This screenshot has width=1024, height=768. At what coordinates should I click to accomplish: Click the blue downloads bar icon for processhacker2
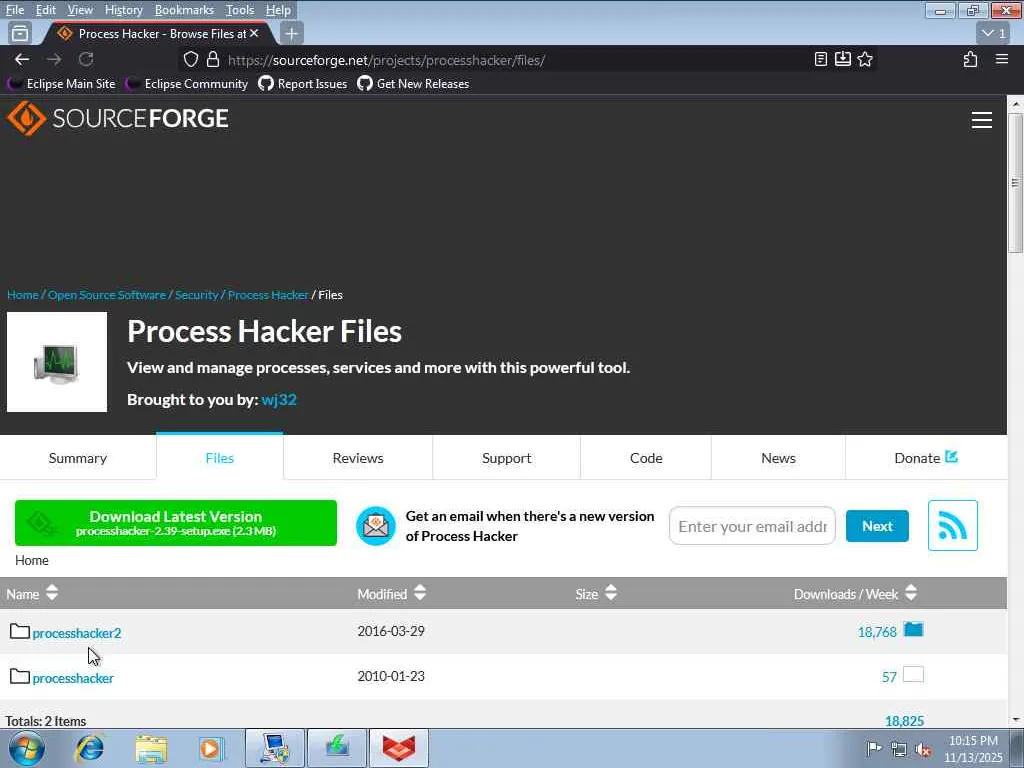913,630
